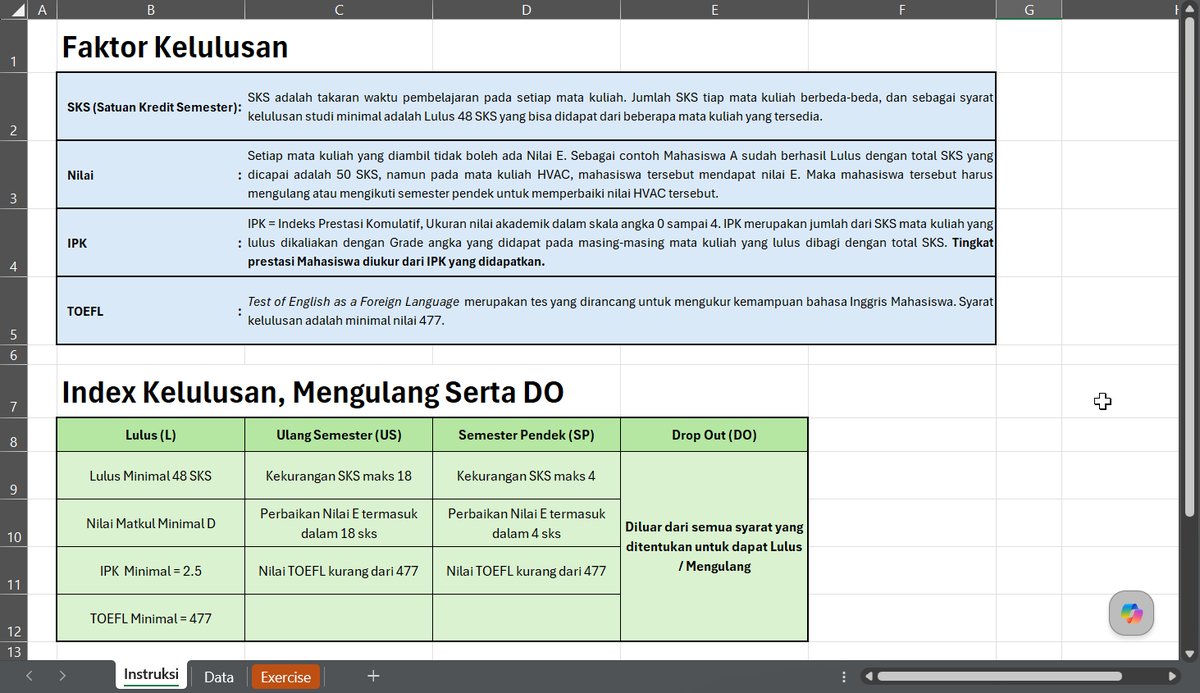
Task: Click the 'TOEFL Minimal = 477' cell
Action: (x=150, y=618)
